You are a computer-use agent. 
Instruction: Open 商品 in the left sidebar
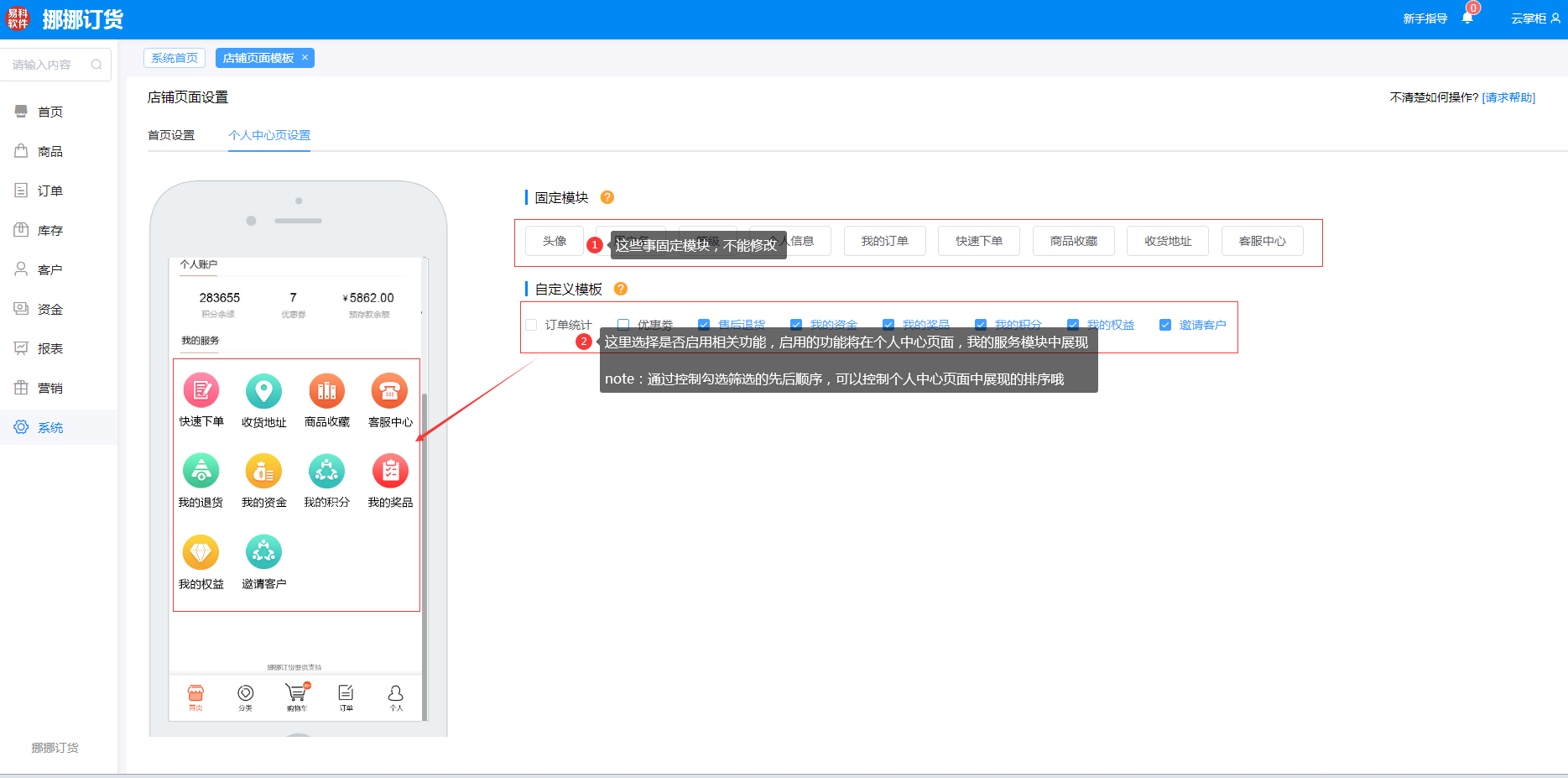pyautogui.click(x=50, y=151)
